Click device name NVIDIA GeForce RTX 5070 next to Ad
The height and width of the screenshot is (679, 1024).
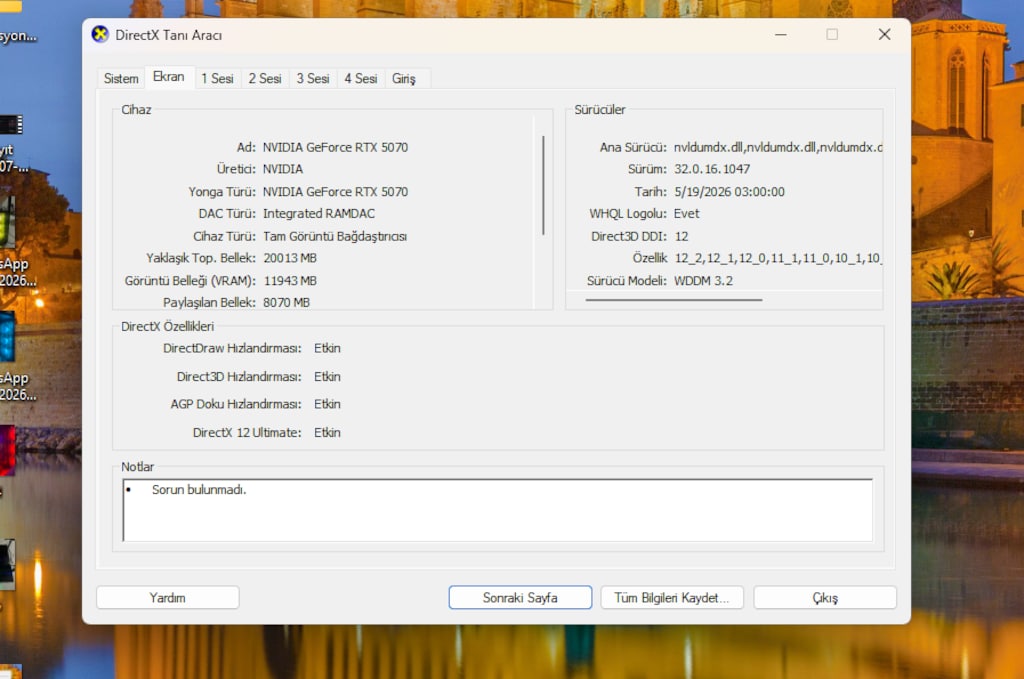coord(335,148)
